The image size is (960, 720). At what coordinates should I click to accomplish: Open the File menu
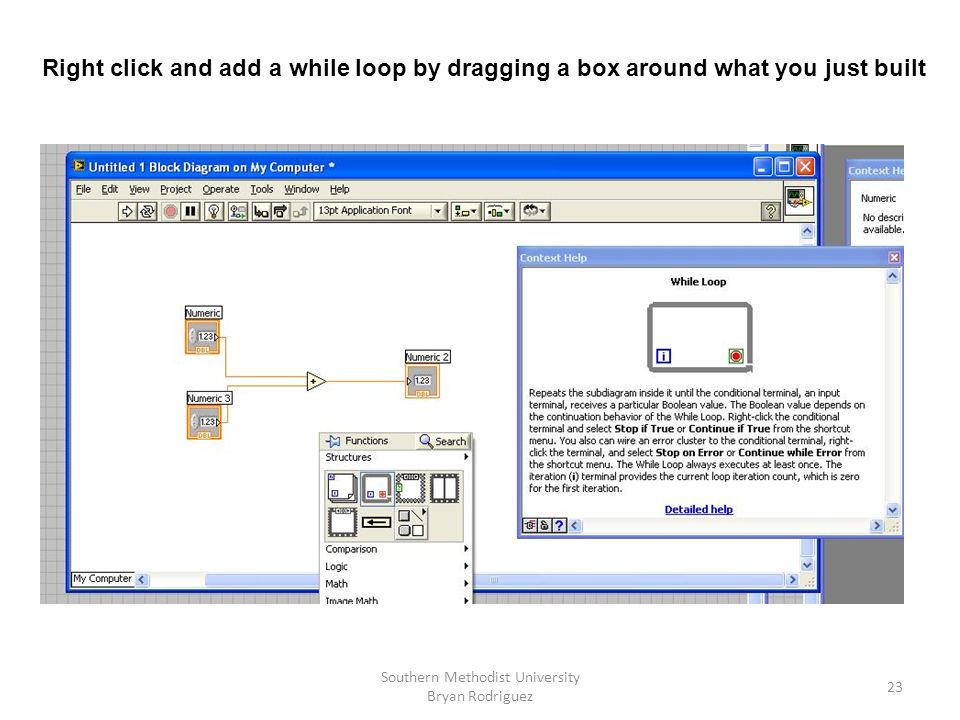pyautogui.click(x=83, y=189)
